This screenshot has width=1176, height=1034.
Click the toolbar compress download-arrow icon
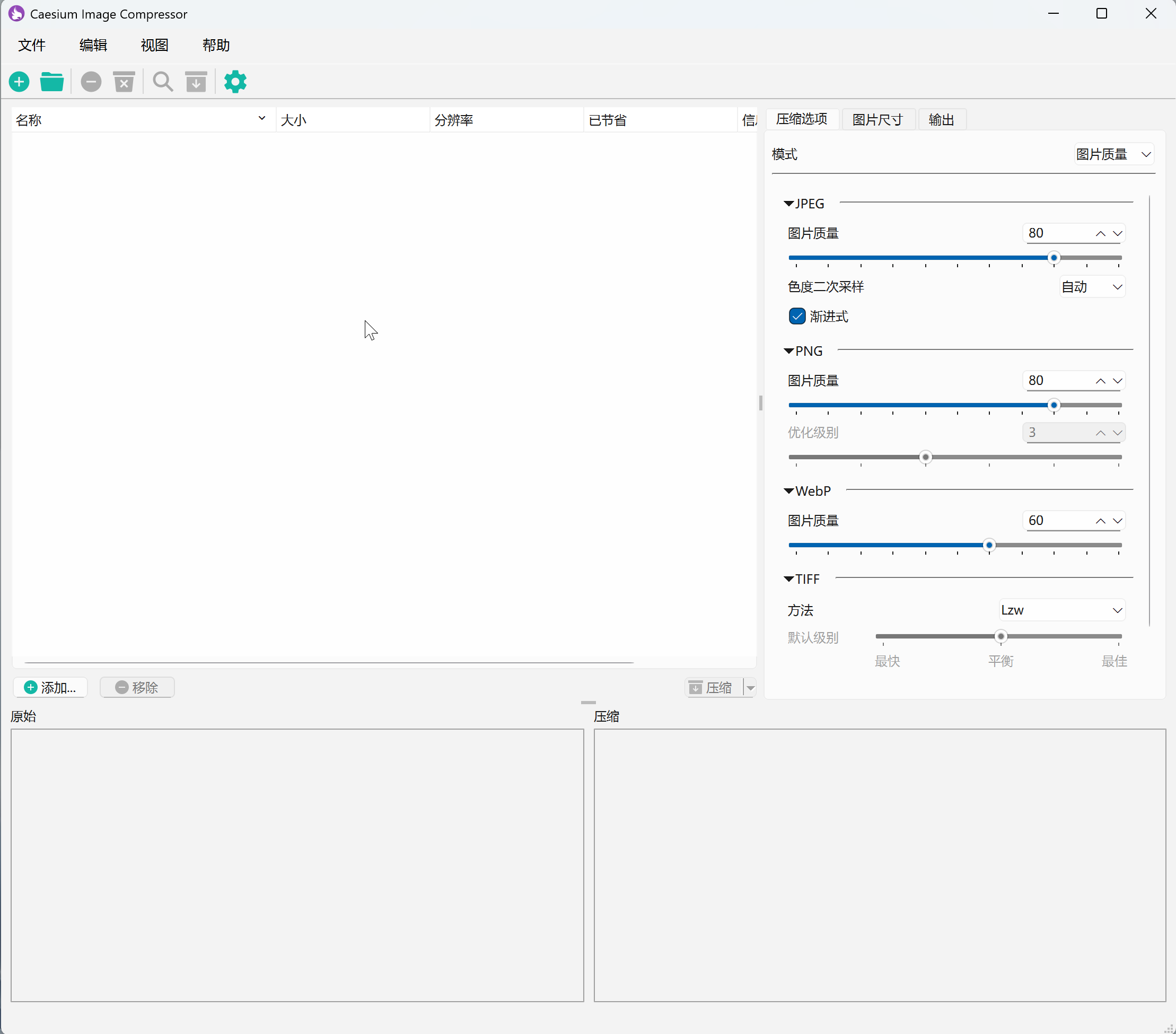(196, 82)
